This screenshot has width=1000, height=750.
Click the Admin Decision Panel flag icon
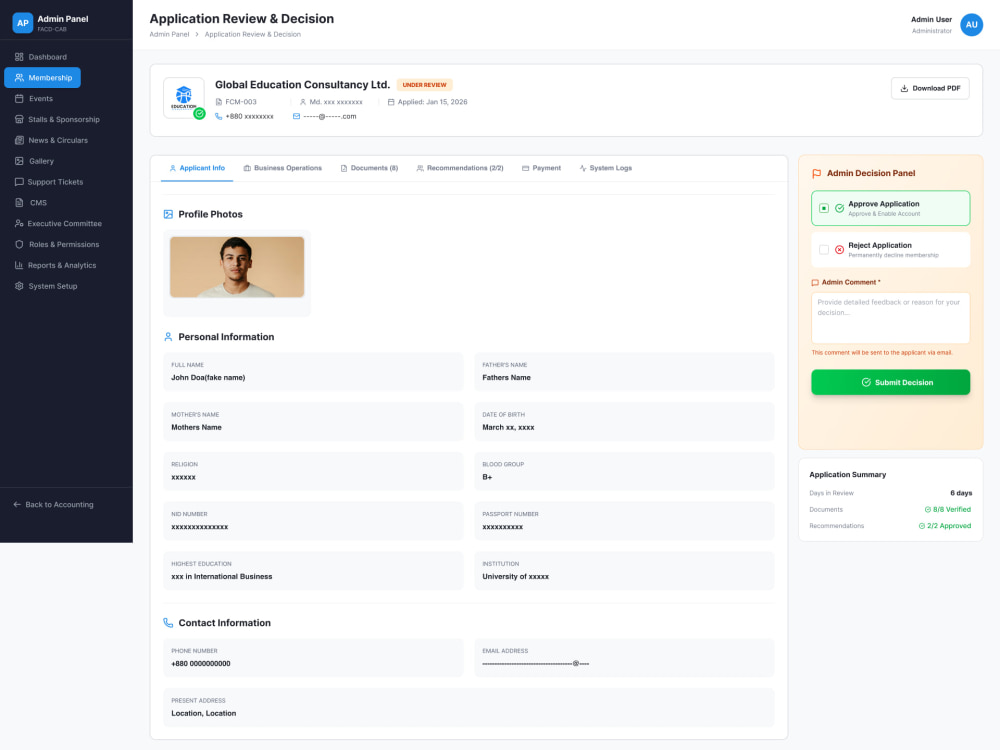coord(816,173)
